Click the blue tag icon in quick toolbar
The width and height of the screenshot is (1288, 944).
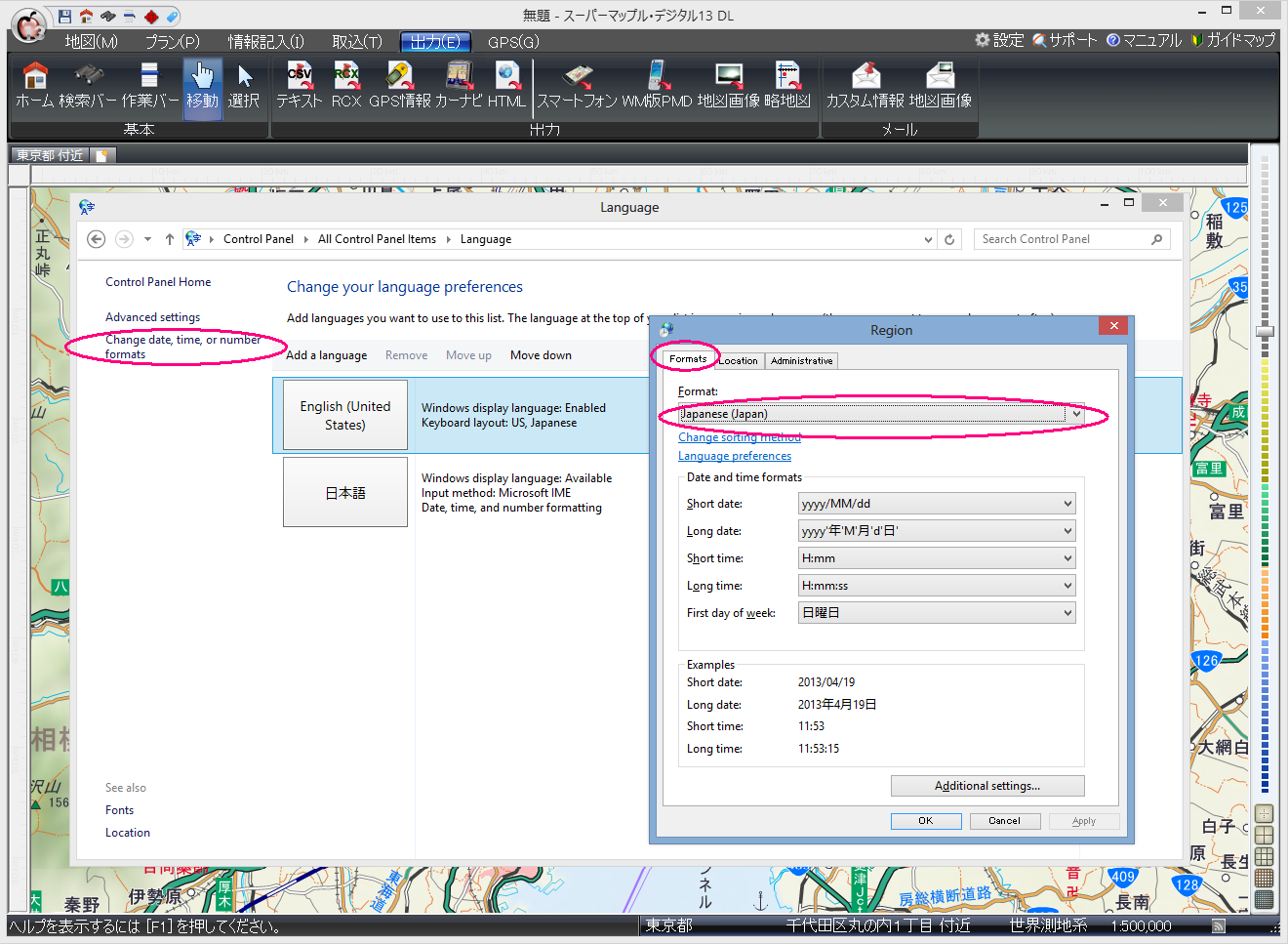[x=172, y=16]
